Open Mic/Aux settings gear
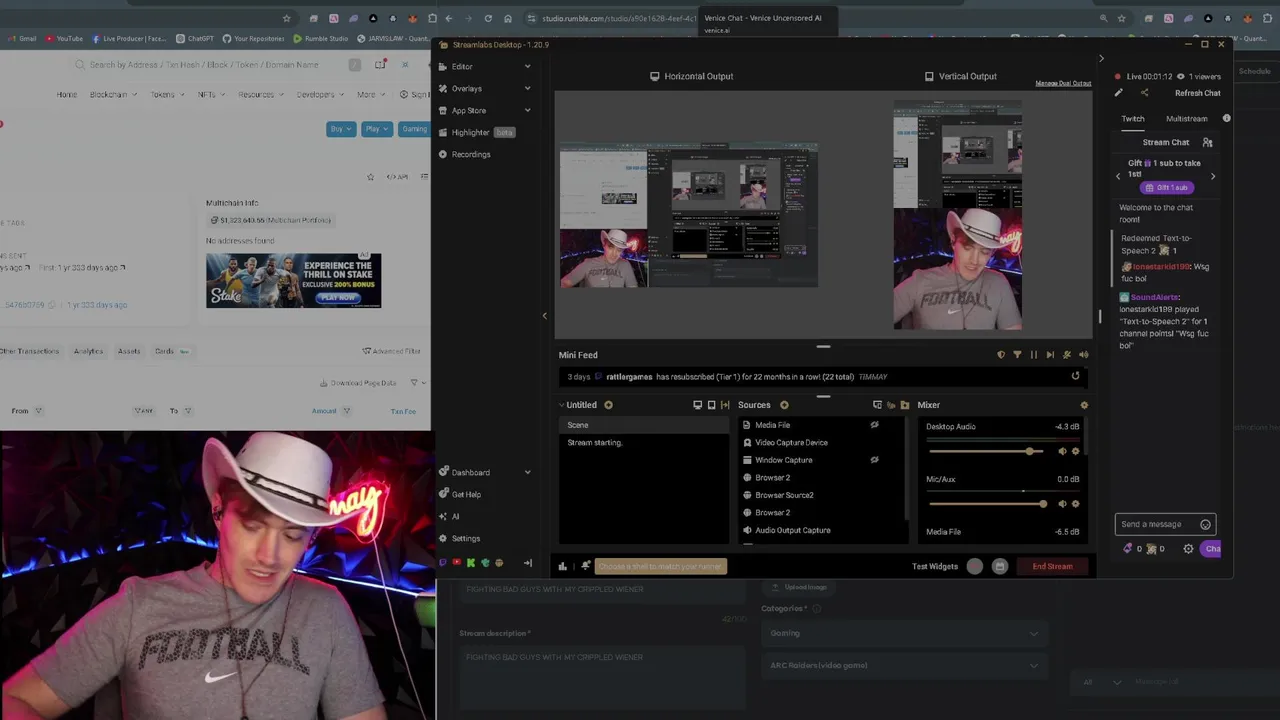Image resolution: width=1280 pixels, height=720 pixels. pos(1076,503)
